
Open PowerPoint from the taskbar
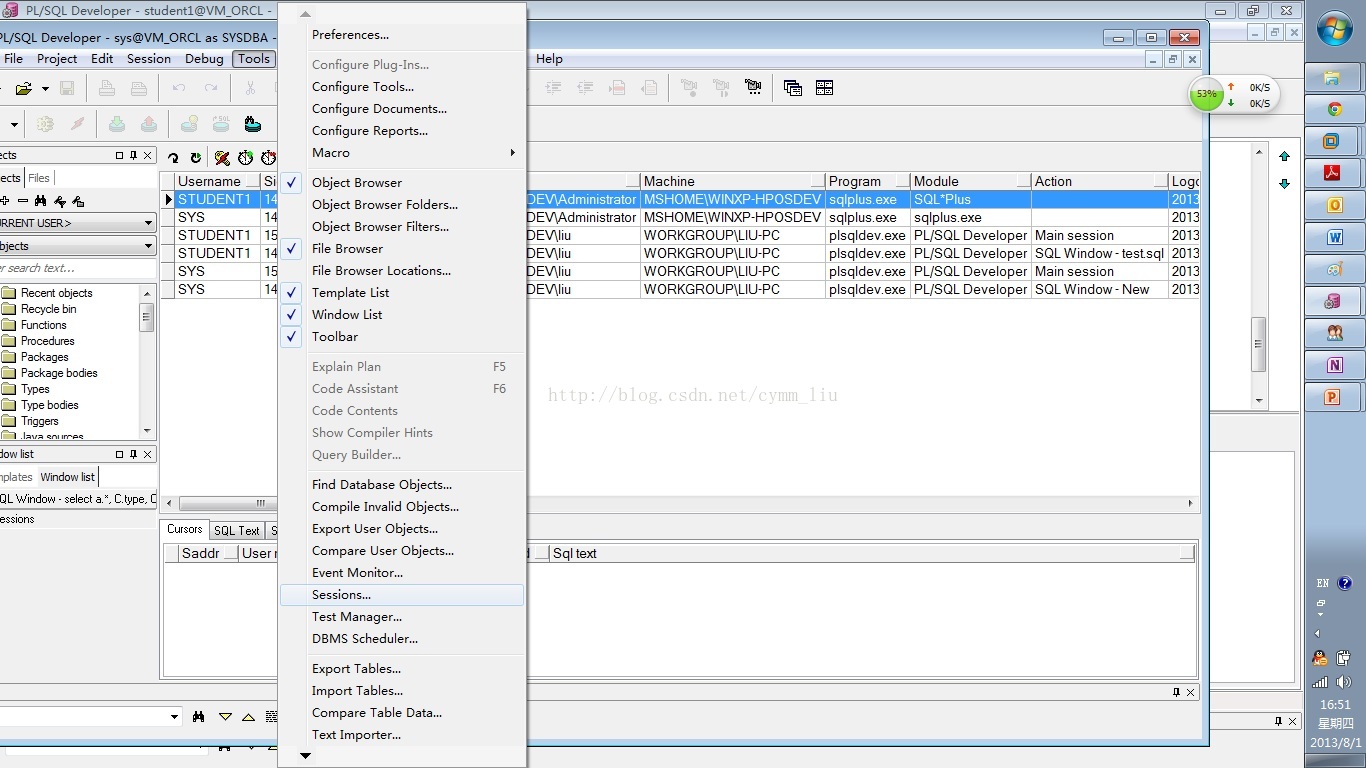tap(1334, 397)
